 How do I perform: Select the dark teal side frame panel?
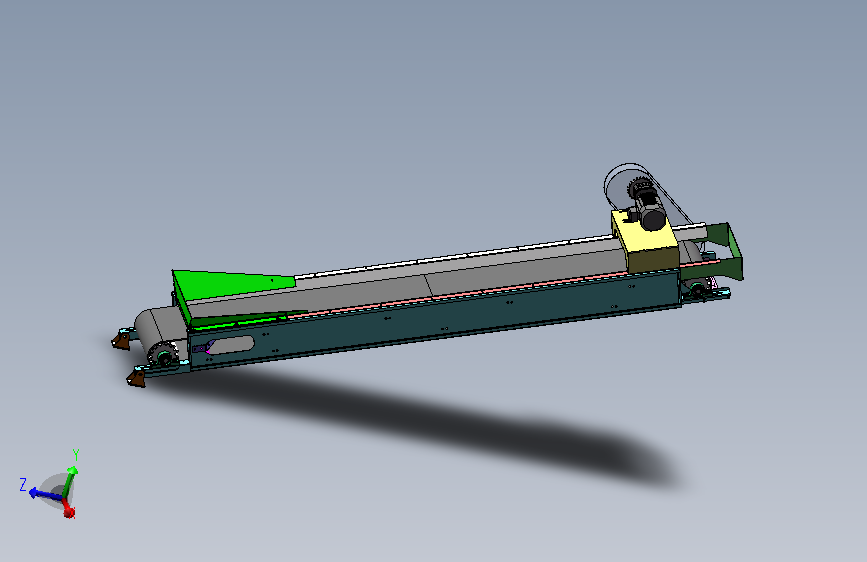click(437, 322)
